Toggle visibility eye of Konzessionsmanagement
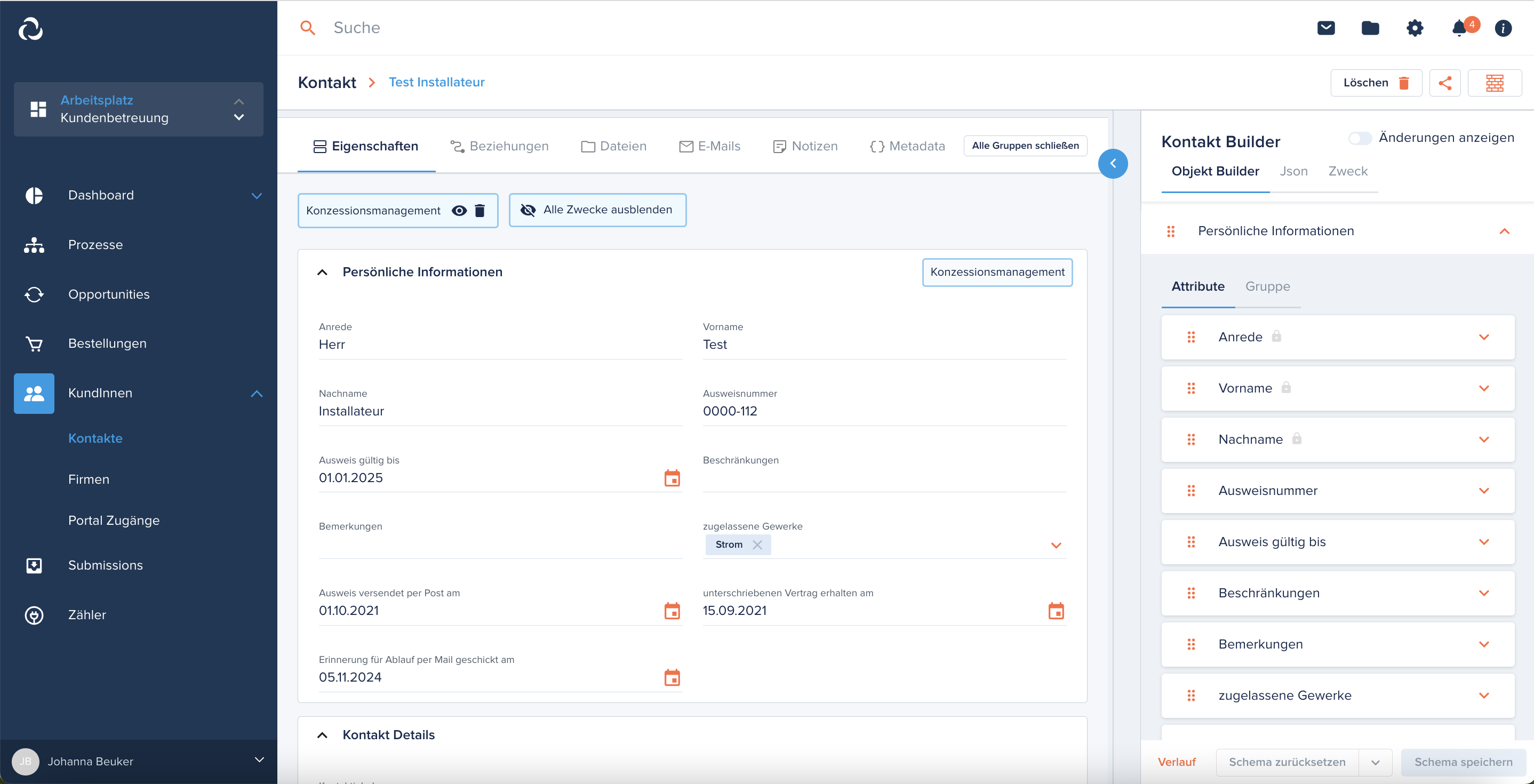This screenshot has width=1534, height=784. (x=459, y=211)
